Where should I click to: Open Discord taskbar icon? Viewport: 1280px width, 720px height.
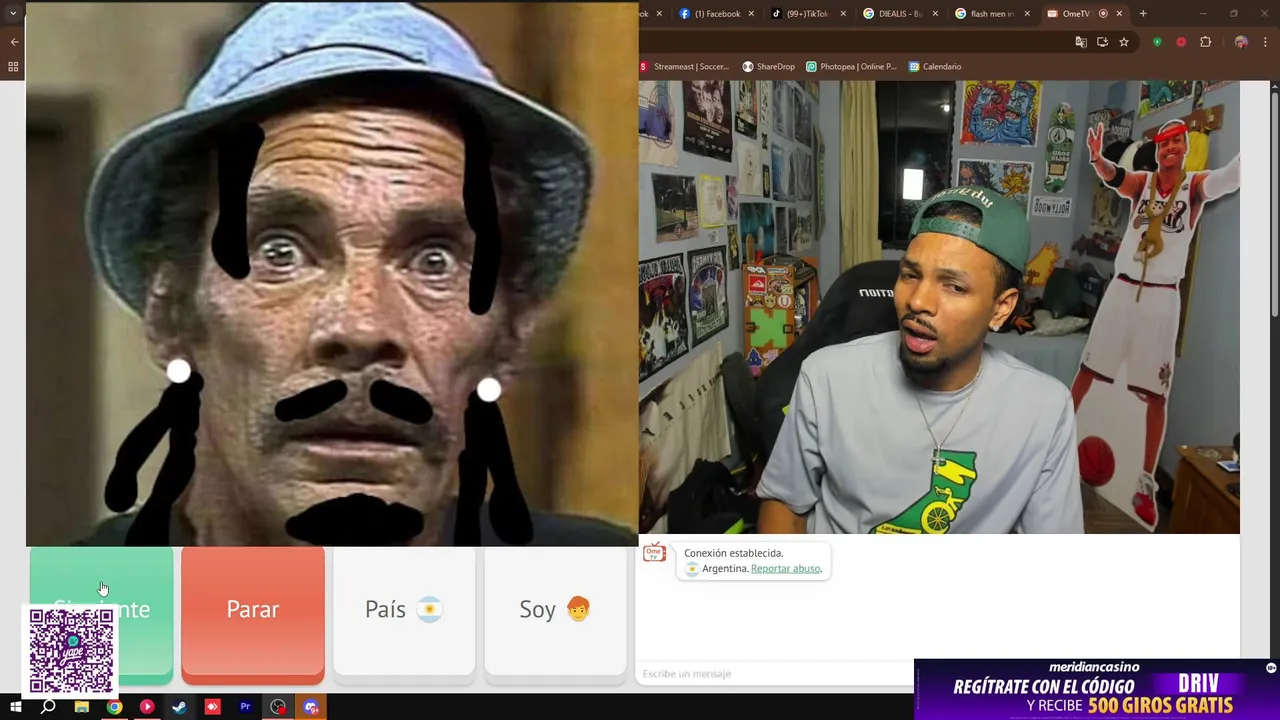coord(311,707)
